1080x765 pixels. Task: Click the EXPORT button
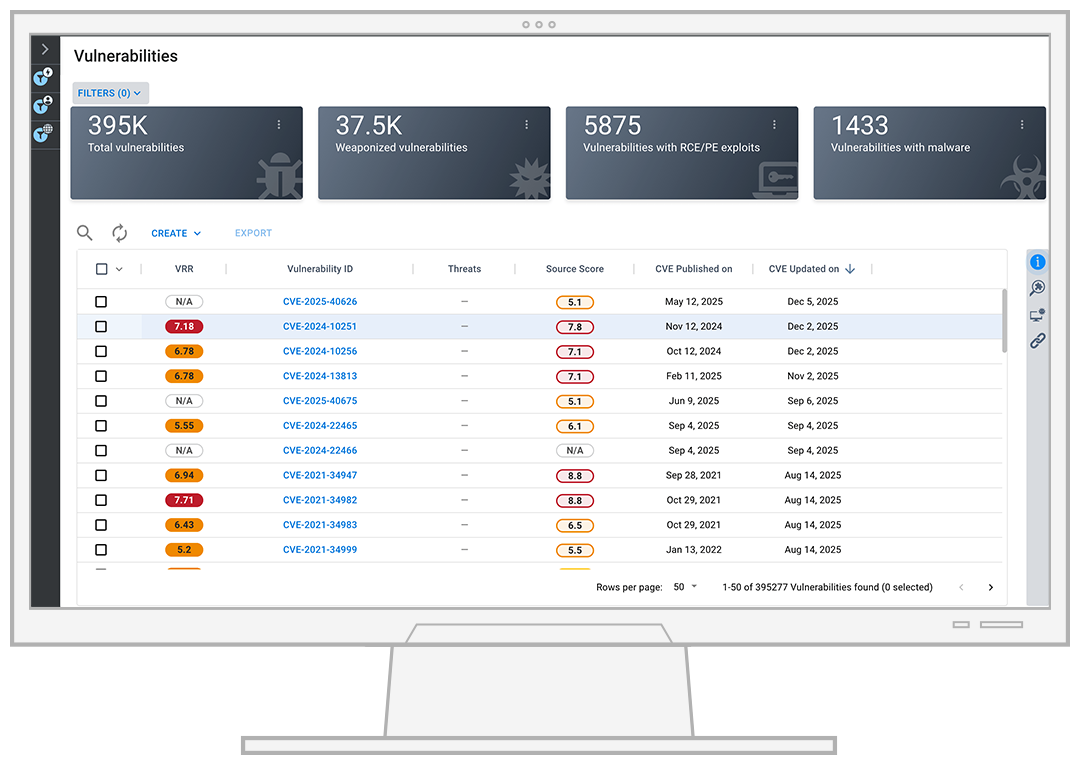tap(253, 232)
